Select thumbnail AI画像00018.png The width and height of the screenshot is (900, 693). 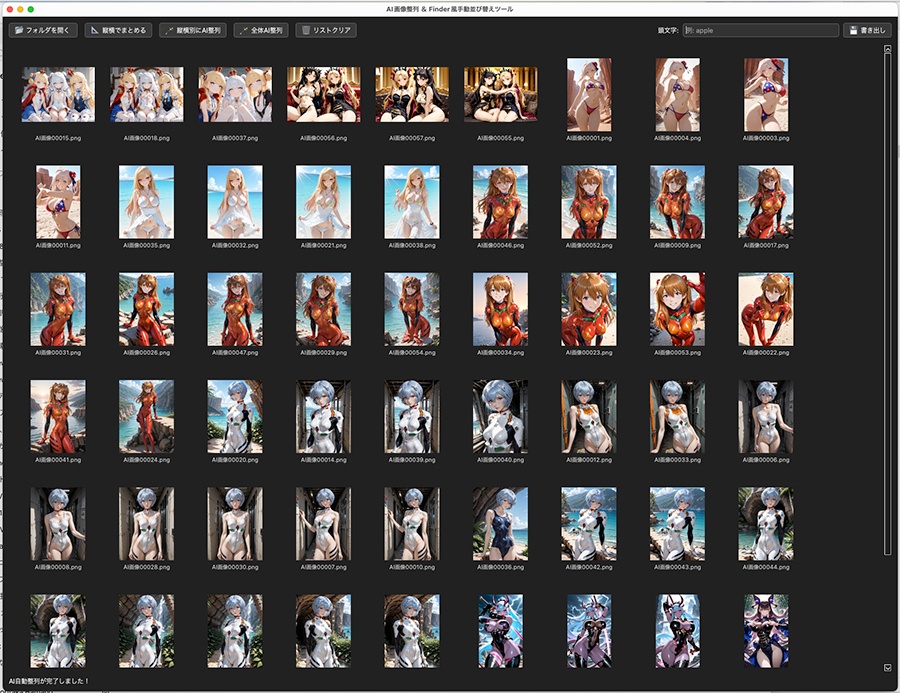(146, 95)
